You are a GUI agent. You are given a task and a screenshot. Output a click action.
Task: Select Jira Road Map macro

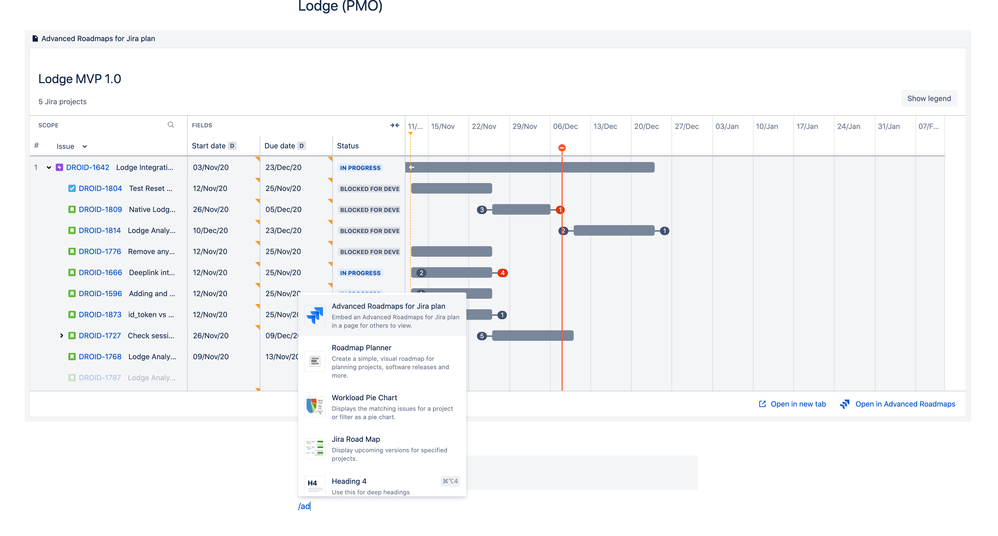point(382,448)
